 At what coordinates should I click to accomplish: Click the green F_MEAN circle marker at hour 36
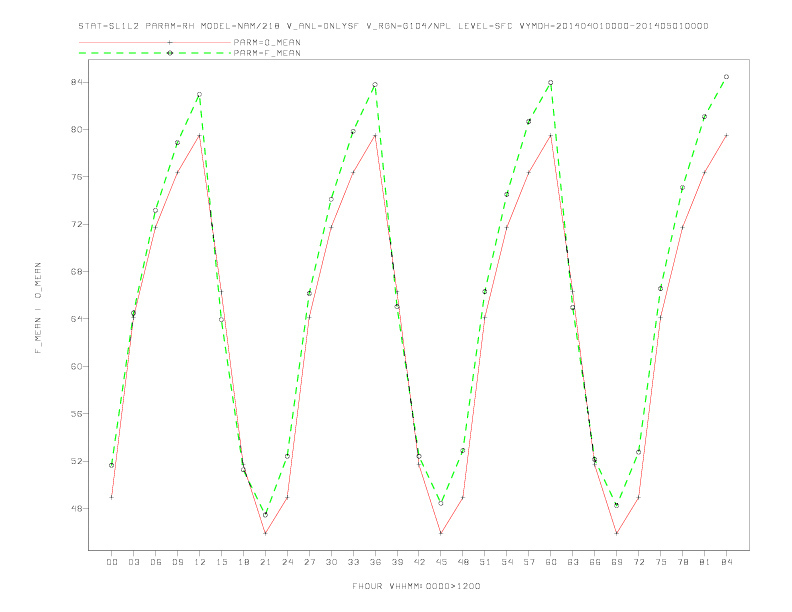coord(375,85)
